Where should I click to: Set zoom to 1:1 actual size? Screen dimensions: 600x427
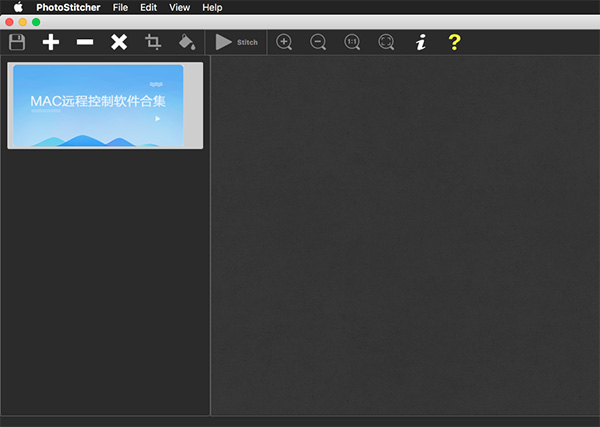point(352,42)
